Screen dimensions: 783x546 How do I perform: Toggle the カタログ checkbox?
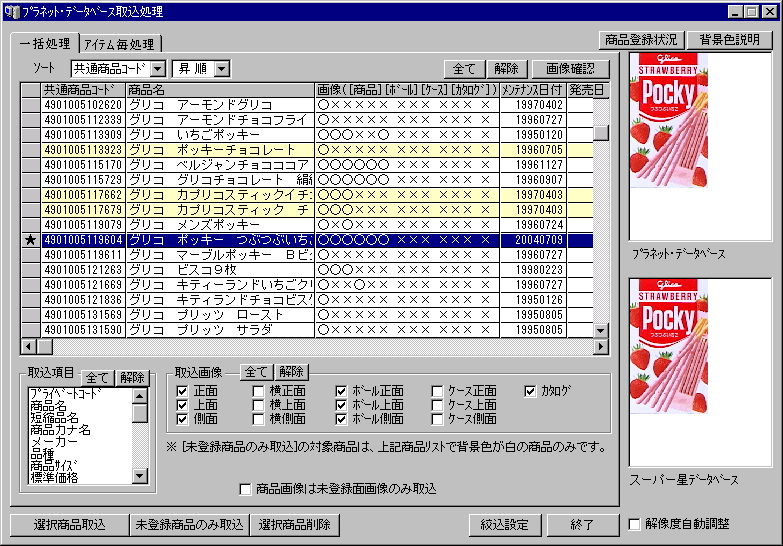pyautogui.click(x=530, y=391)
